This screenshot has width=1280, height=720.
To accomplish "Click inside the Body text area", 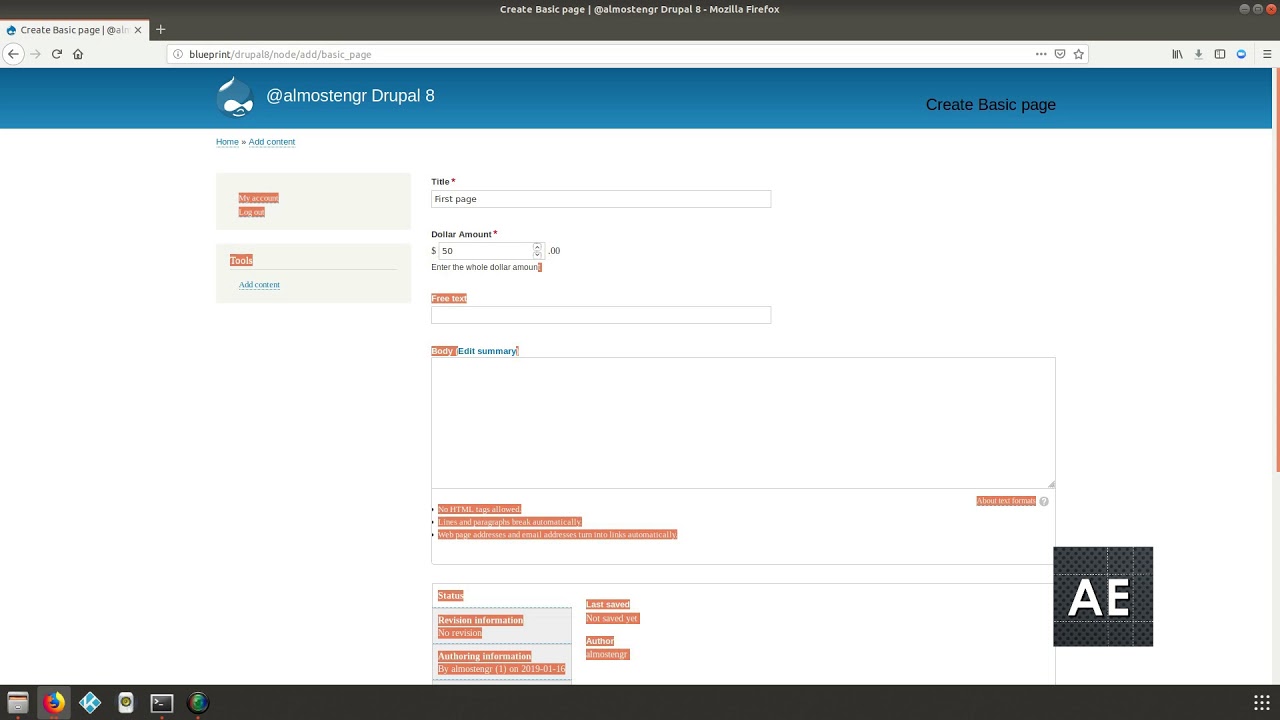I will pos(743,423).
